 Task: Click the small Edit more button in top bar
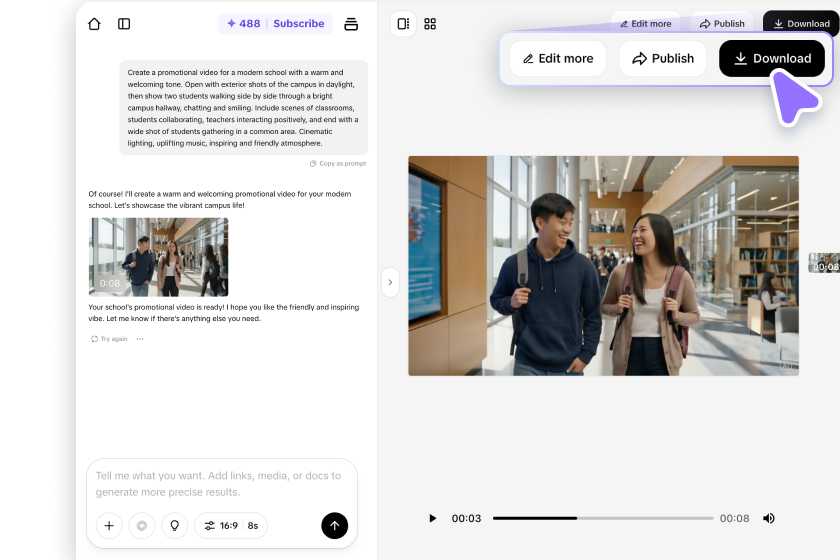pyautogui.click(x=646, y=24)
